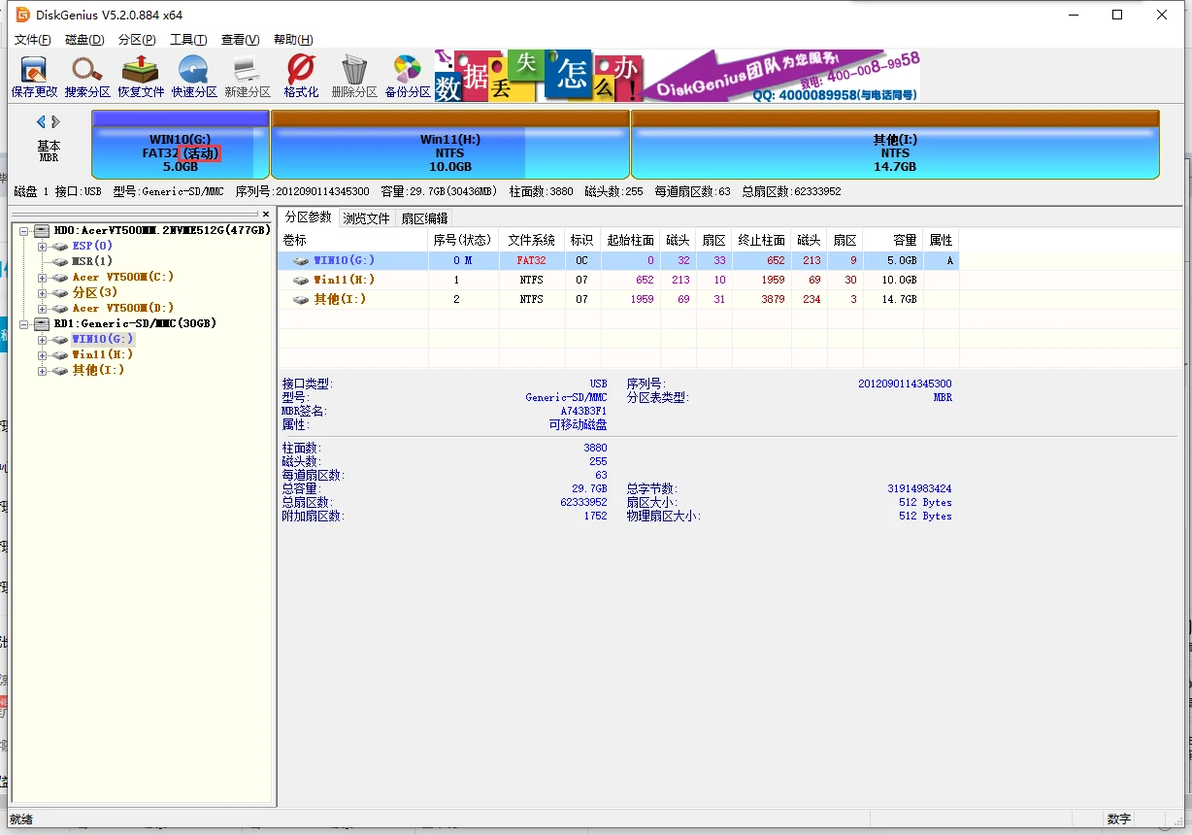1192x835 pixels.
Task: Expand the Acer VT500M(C:) tree node
Action: pyautogui.click(x=43, y=278)
